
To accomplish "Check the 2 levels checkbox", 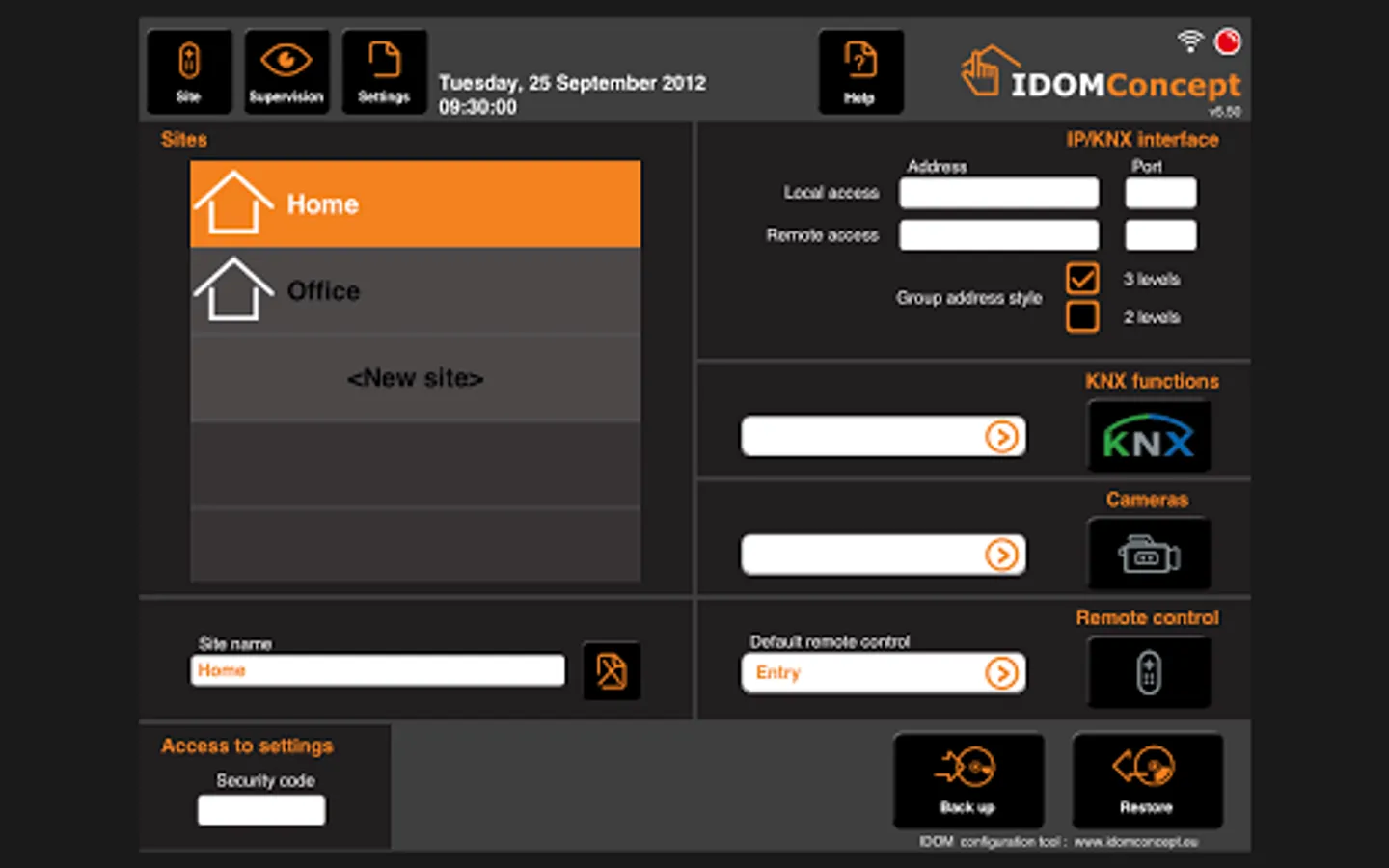I will [1082, 316].
